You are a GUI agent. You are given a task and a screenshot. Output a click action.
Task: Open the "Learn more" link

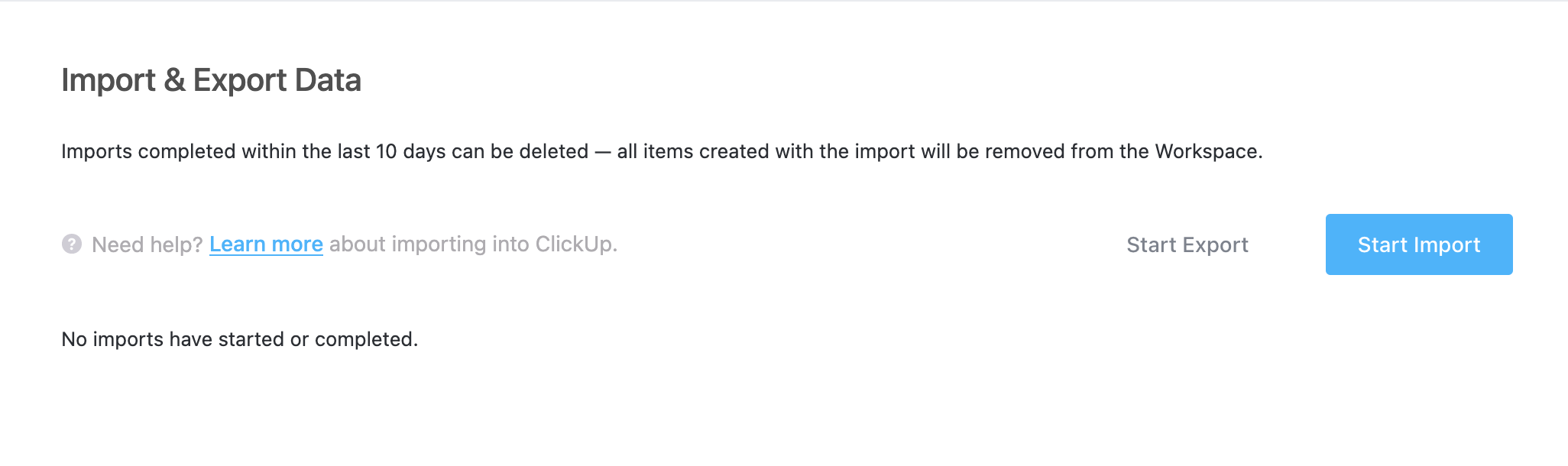click(266, 244)
